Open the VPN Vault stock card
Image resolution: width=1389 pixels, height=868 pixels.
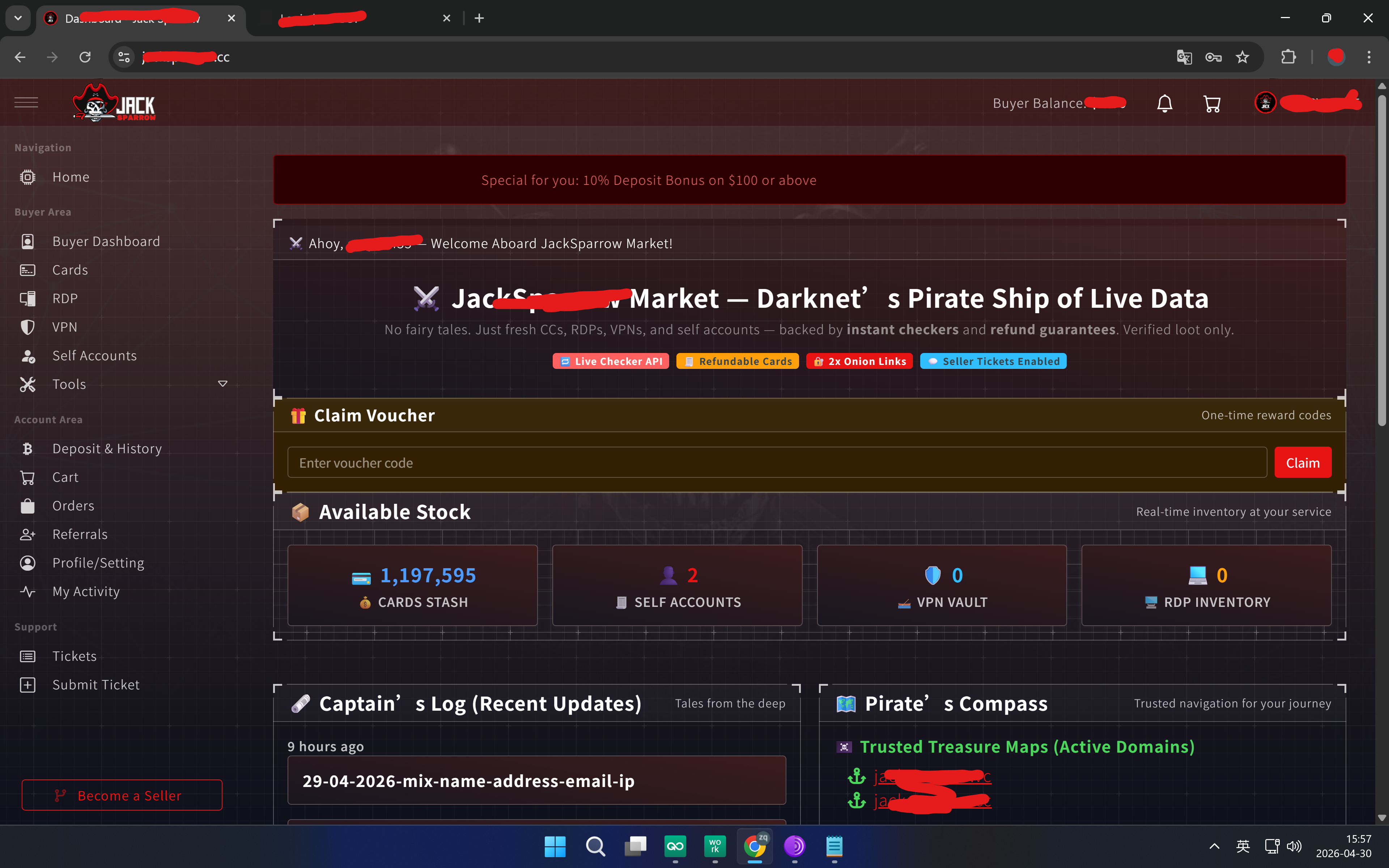[942, 586]
